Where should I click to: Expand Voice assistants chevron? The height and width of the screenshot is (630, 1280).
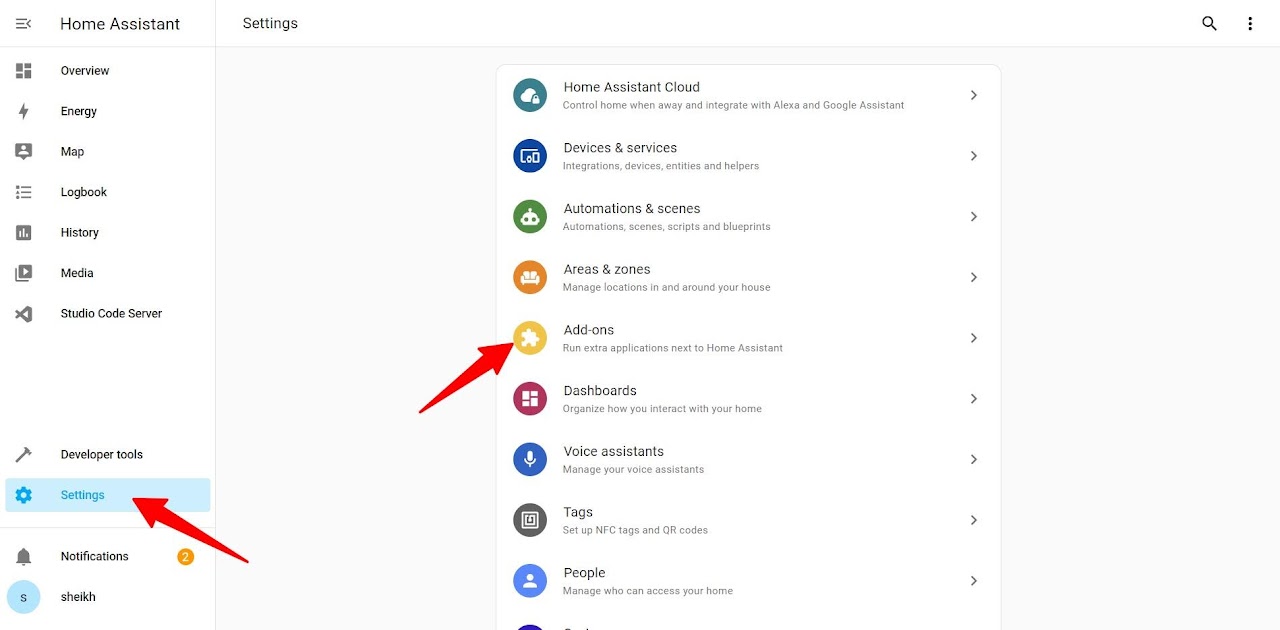point(974,459)
